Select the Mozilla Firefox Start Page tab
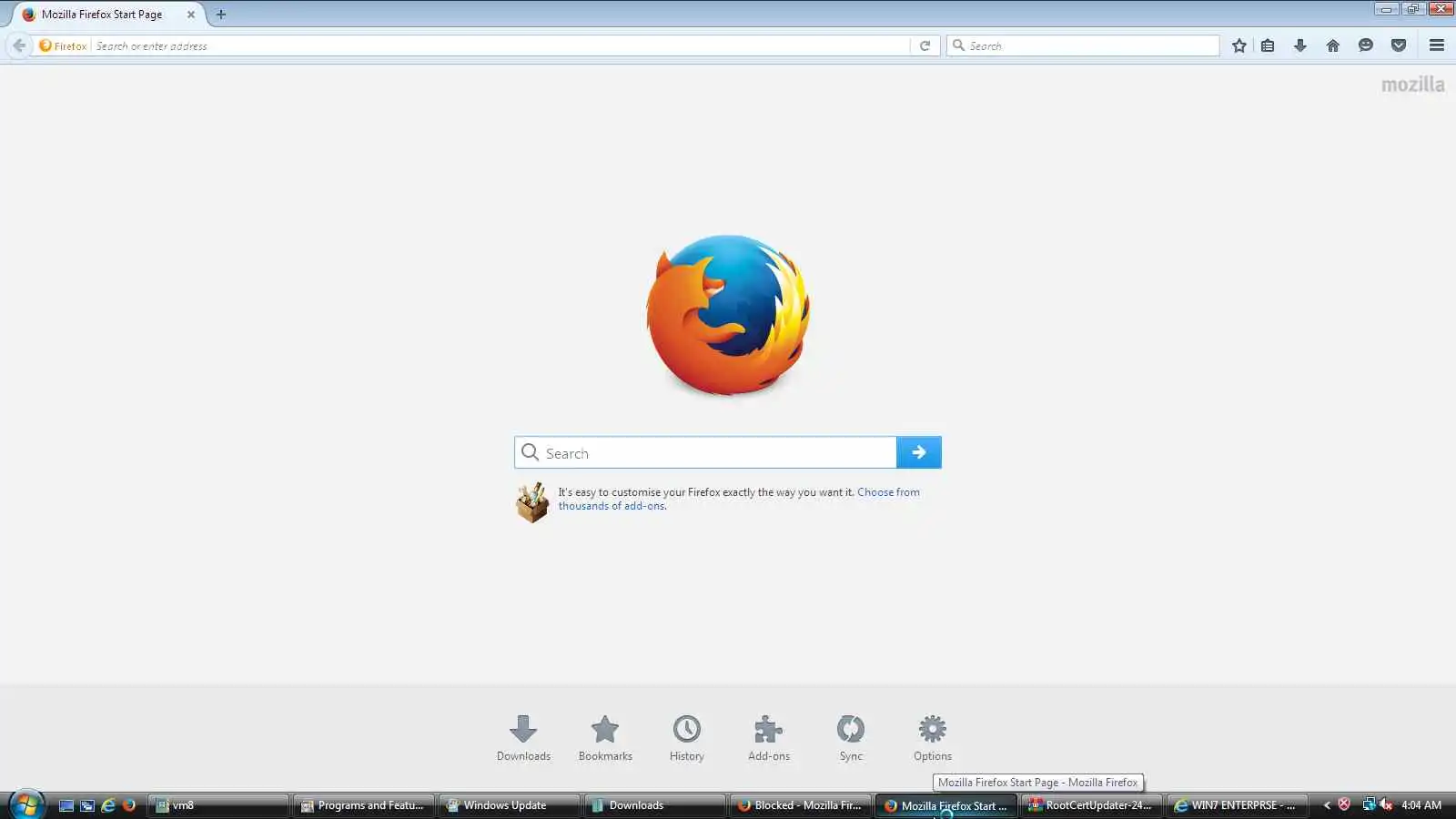1456x819 pixels. pyautogui.click(x=102, y=15)
